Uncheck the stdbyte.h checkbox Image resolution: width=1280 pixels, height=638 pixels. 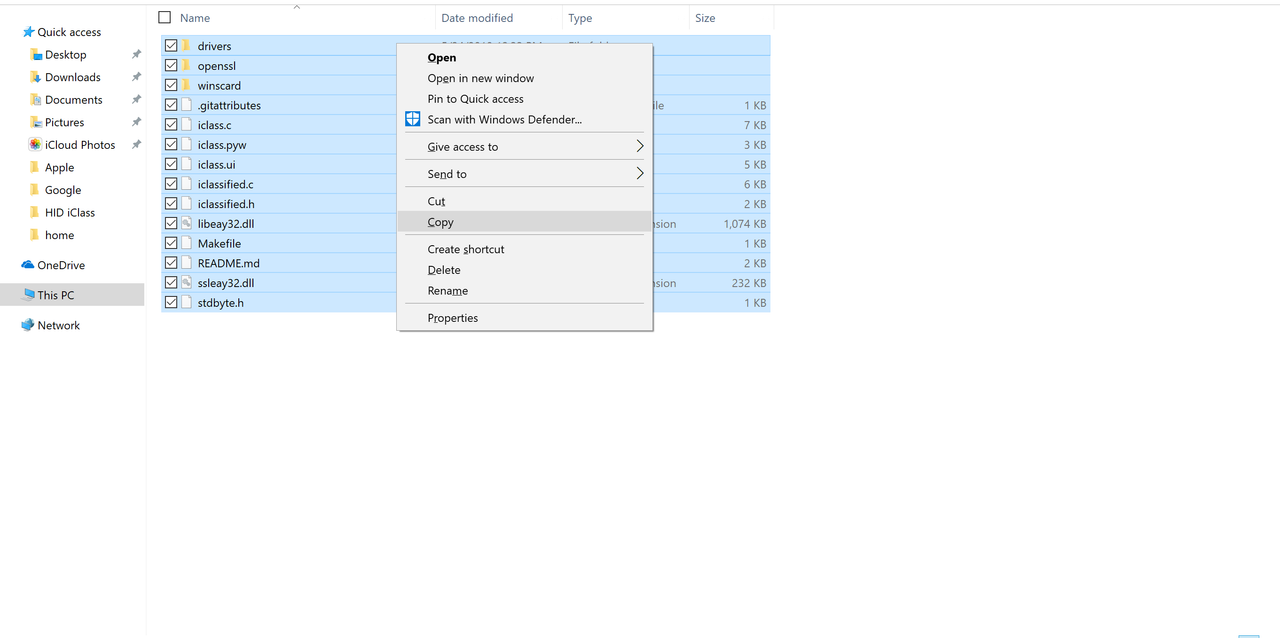[x=171, y=303]
